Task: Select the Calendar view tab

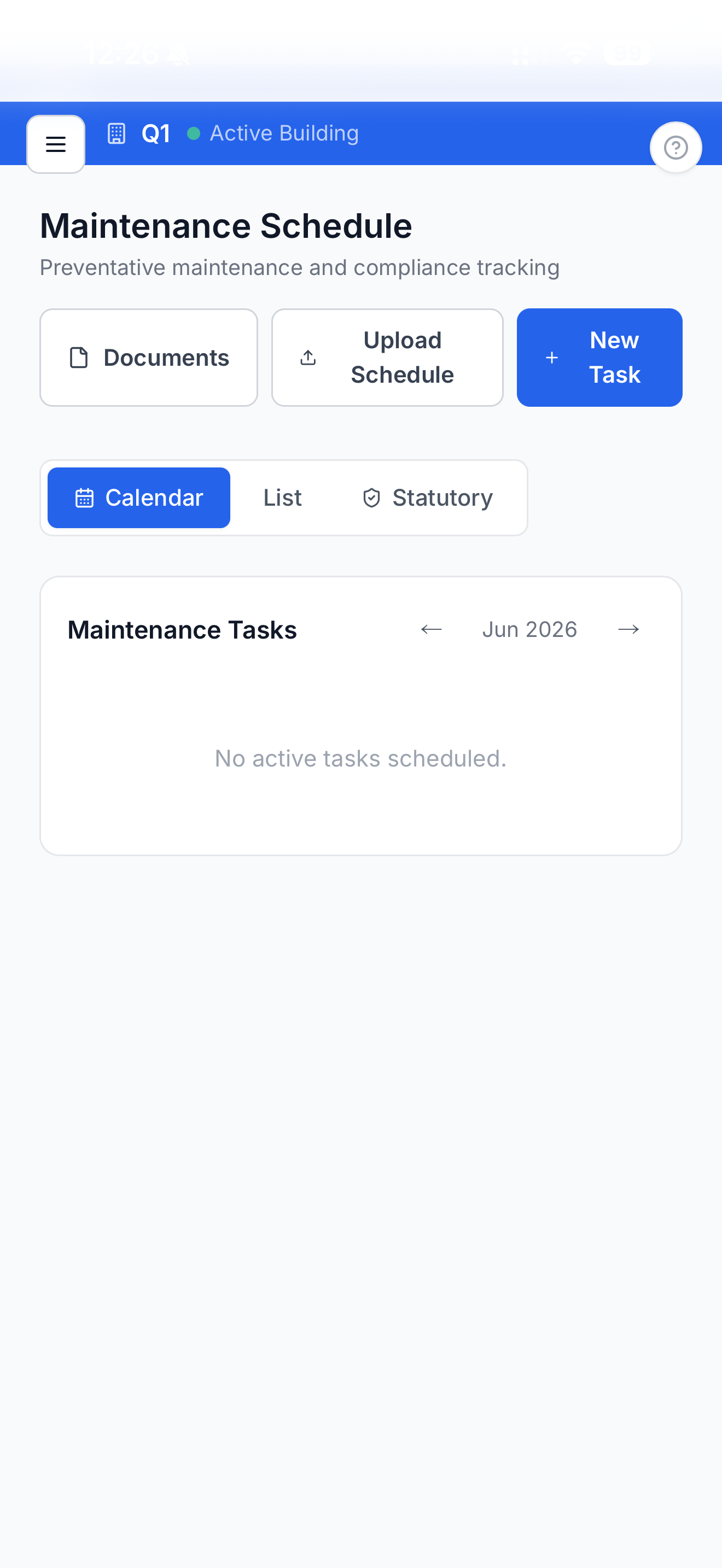Action: point(139,498)
